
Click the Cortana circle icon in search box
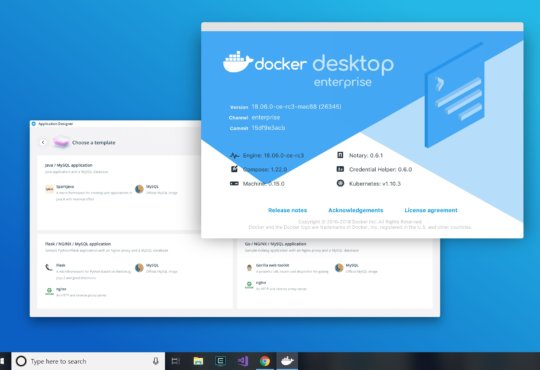point(21,361)
